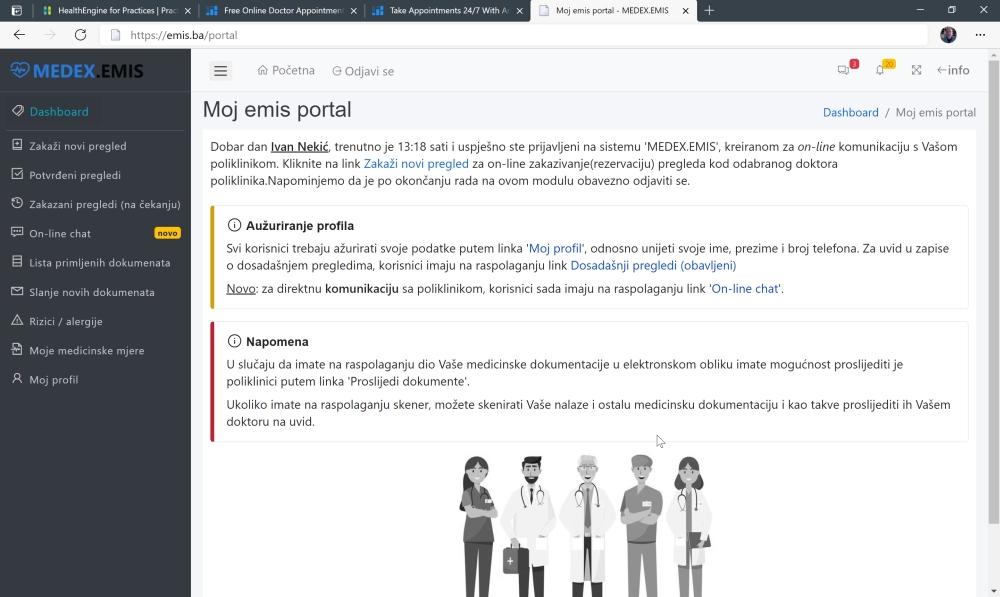Open notifications bell with yellow badge
The width and height of the screenshot is (1000, 597).
coord(881,70)
